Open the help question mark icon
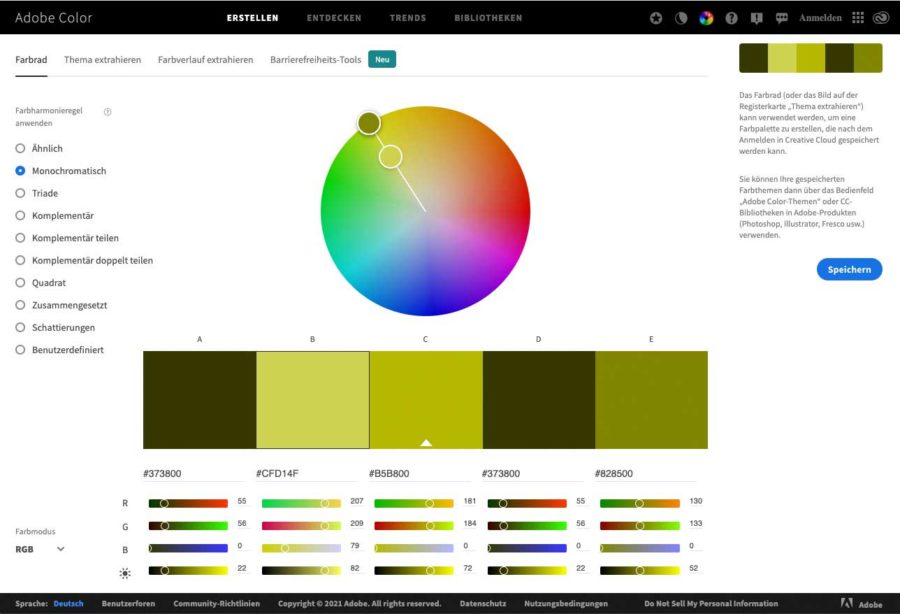Viewport: 900px width, 614px height. (x=731, y=18)
